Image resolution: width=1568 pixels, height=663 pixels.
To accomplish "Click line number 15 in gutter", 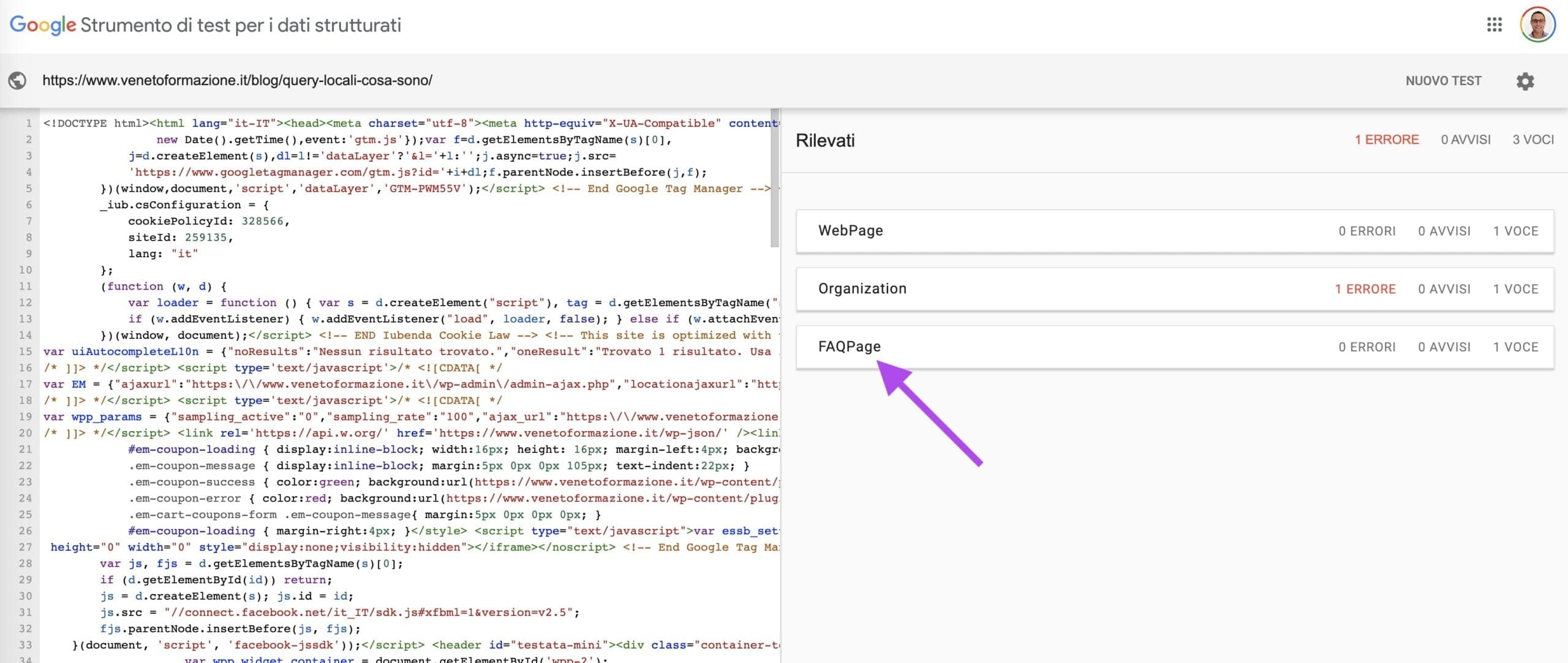I will point(25,351).
